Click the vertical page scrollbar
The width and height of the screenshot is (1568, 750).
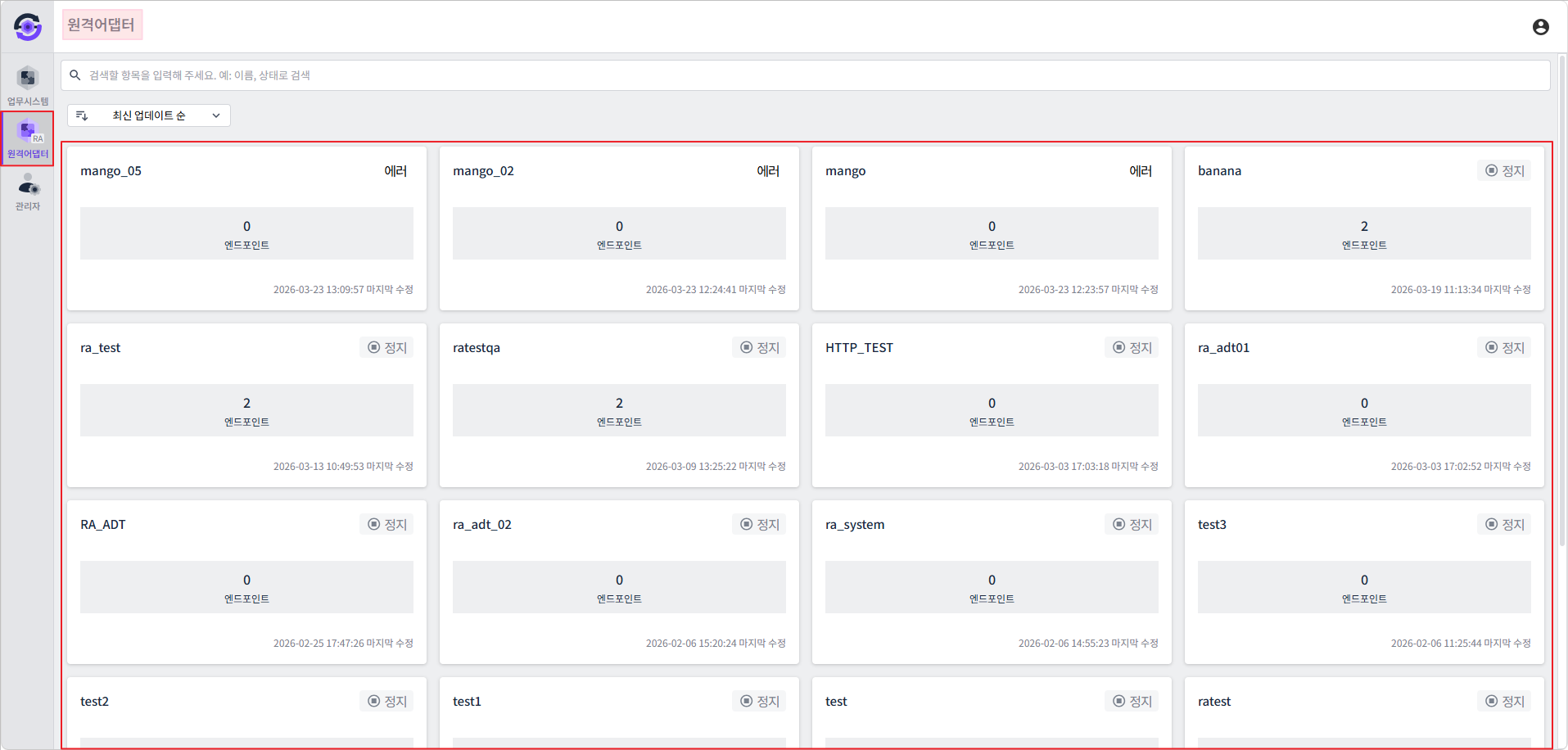tap(1561, 300)
